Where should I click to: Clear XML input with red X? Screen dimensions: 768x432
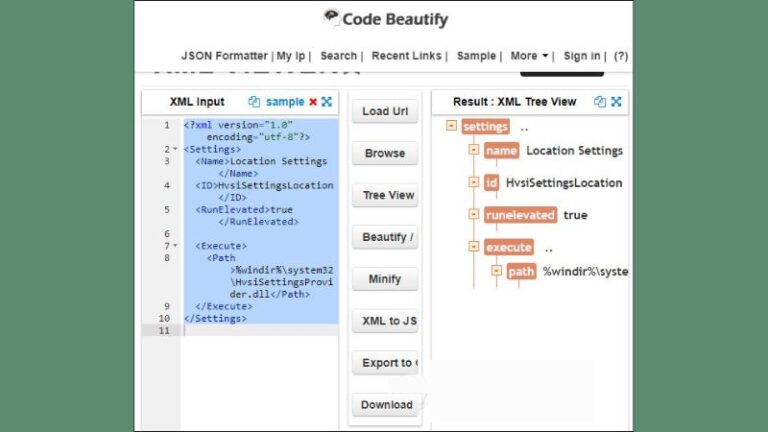[x=313, y=102]
